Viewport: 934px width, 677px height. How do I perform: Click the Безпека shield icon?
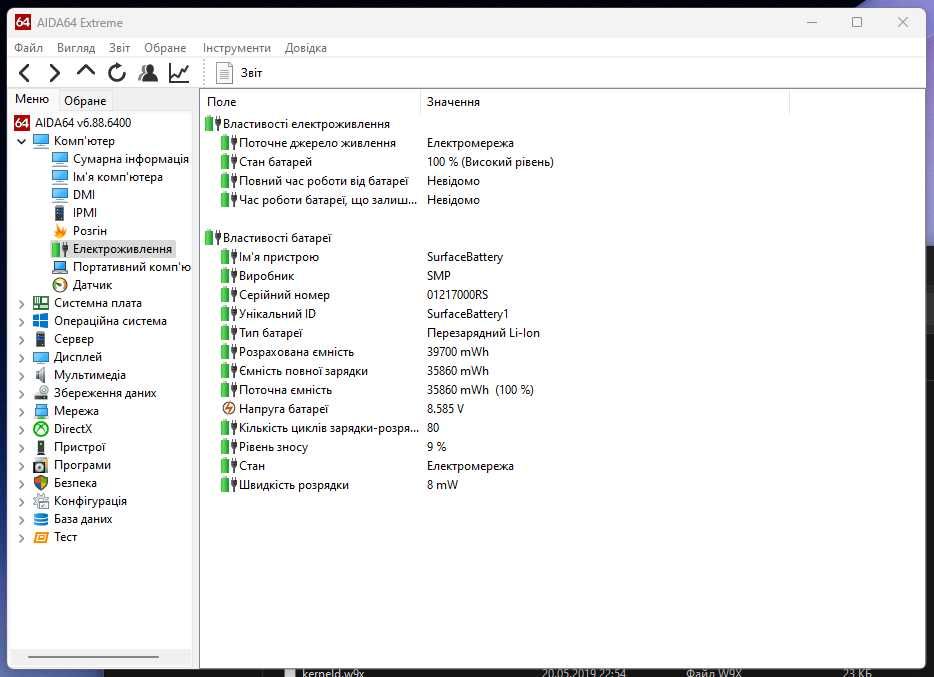pos(41,483)
